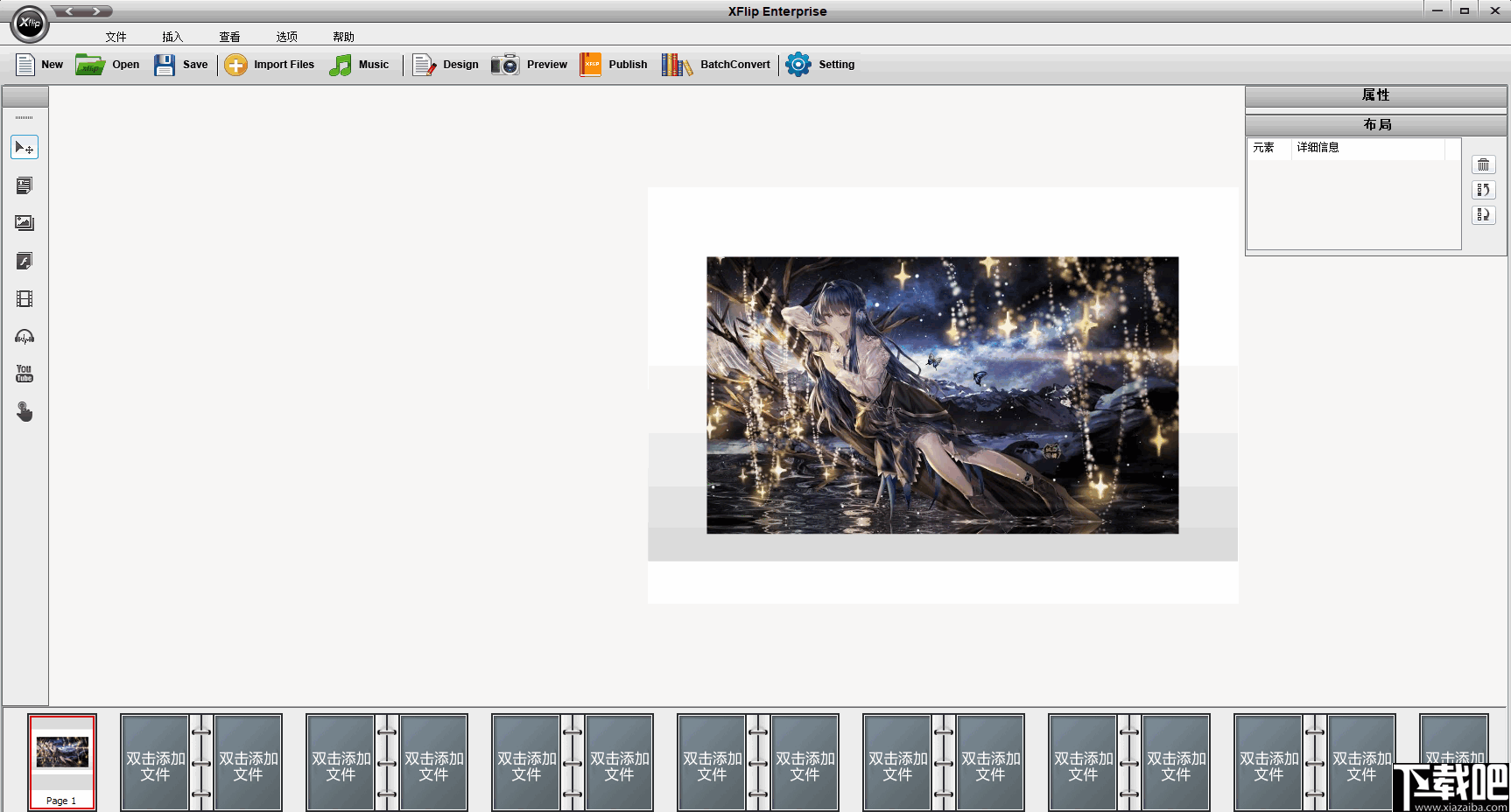This screenshot has height=812, width=1511.
Task: Click the Open toolbar button
Action: (107, 65)
